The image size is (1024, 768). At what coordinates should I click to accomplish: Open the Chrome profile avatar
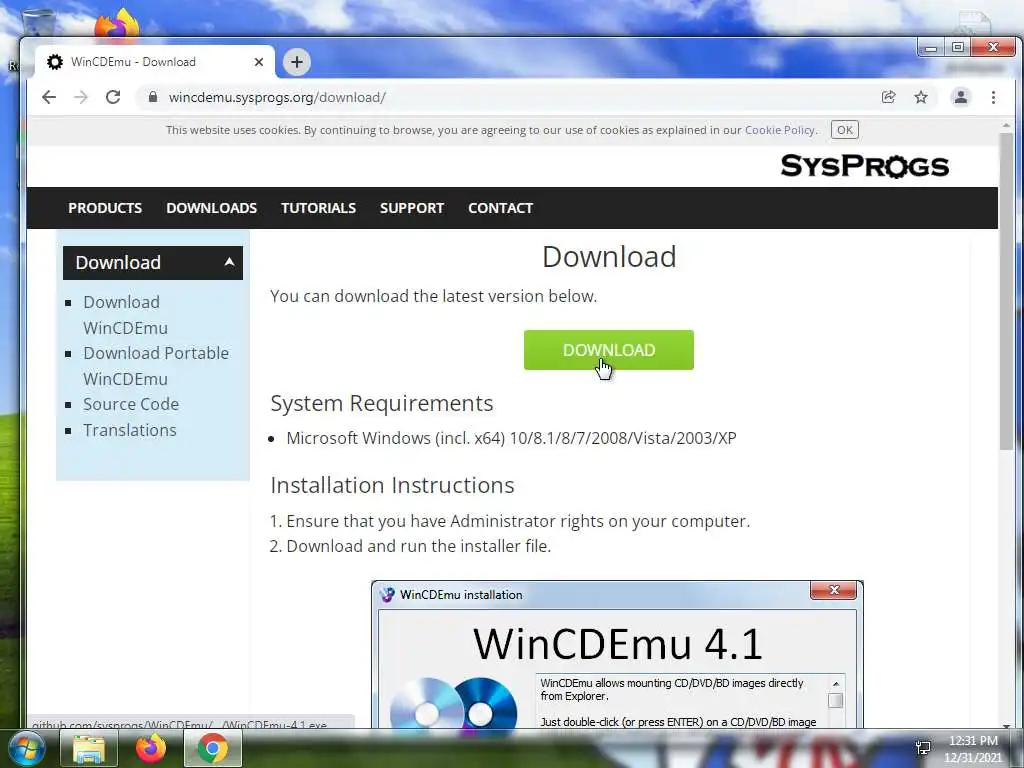pyautogui.click(x=961, y=97)
